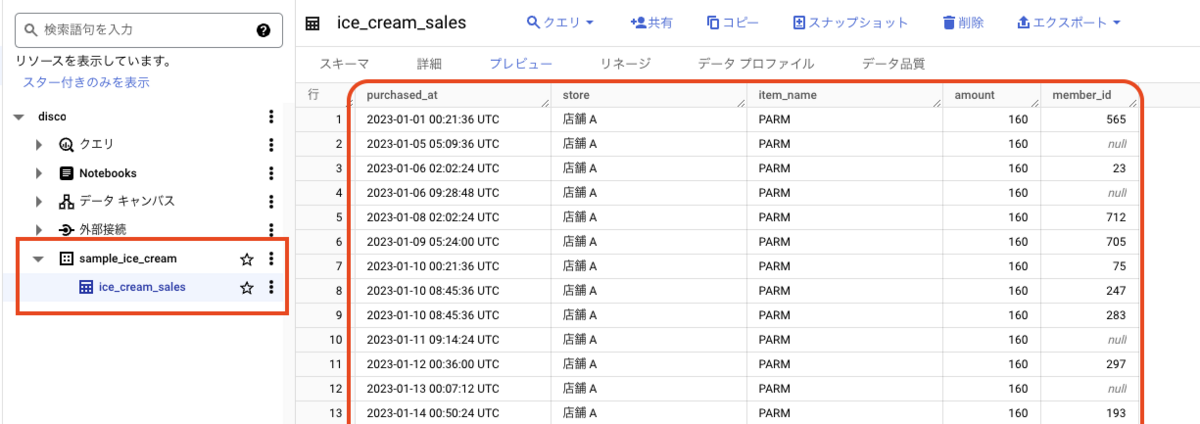This screenshot has width=1200, height=424.
Task: Click the Notebooks label in tree
Action: coord(108,173)
